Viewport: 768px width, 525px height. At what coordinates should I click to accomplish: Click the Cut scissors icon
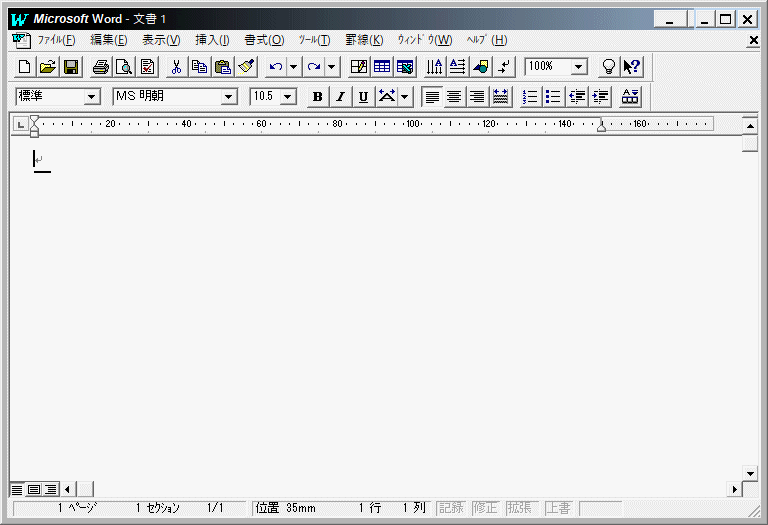(176, 67)
